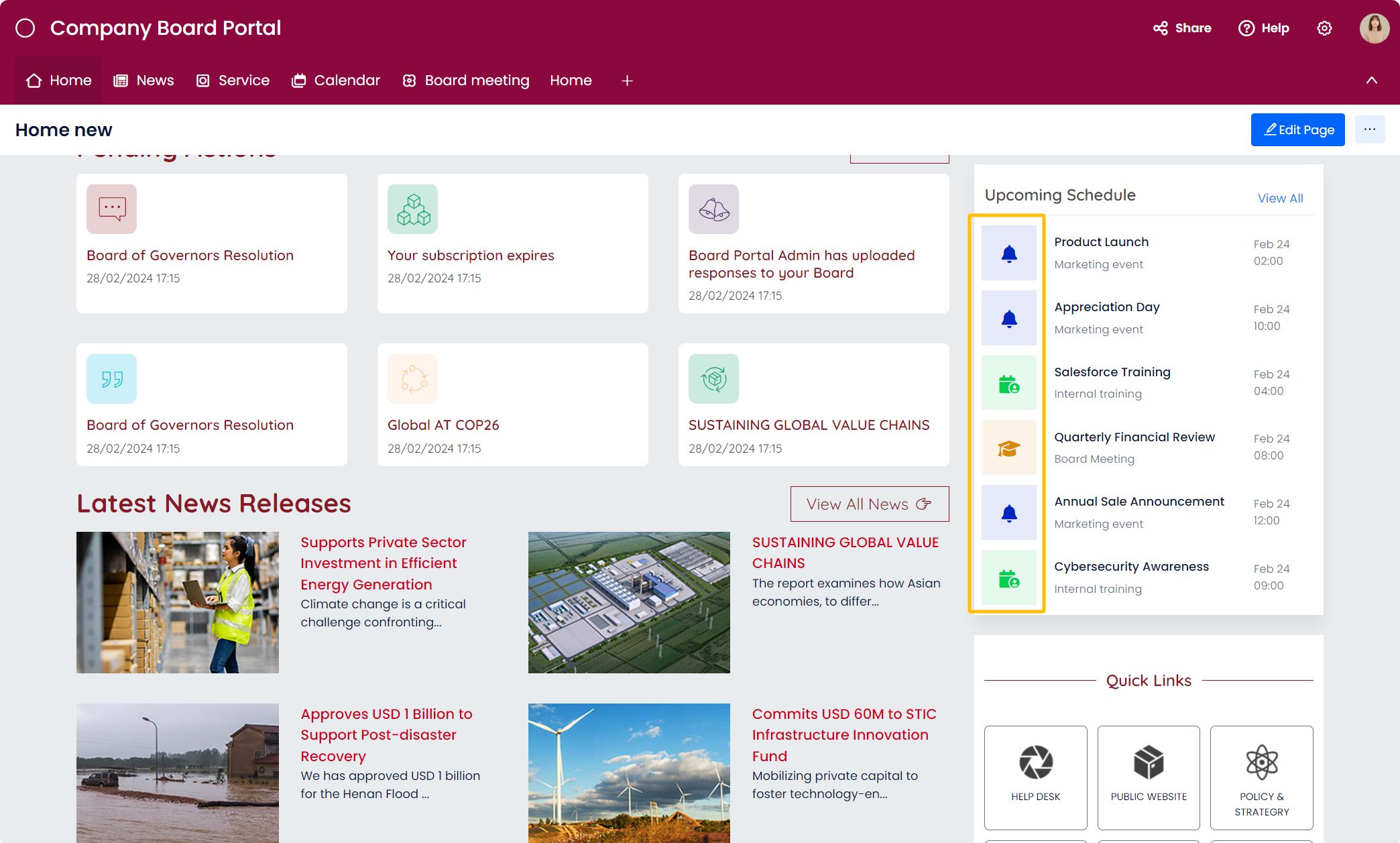Click bell icon for Product Launch event
The width and height of the screenshot is (1400, 843).
tap(1009, 253)
